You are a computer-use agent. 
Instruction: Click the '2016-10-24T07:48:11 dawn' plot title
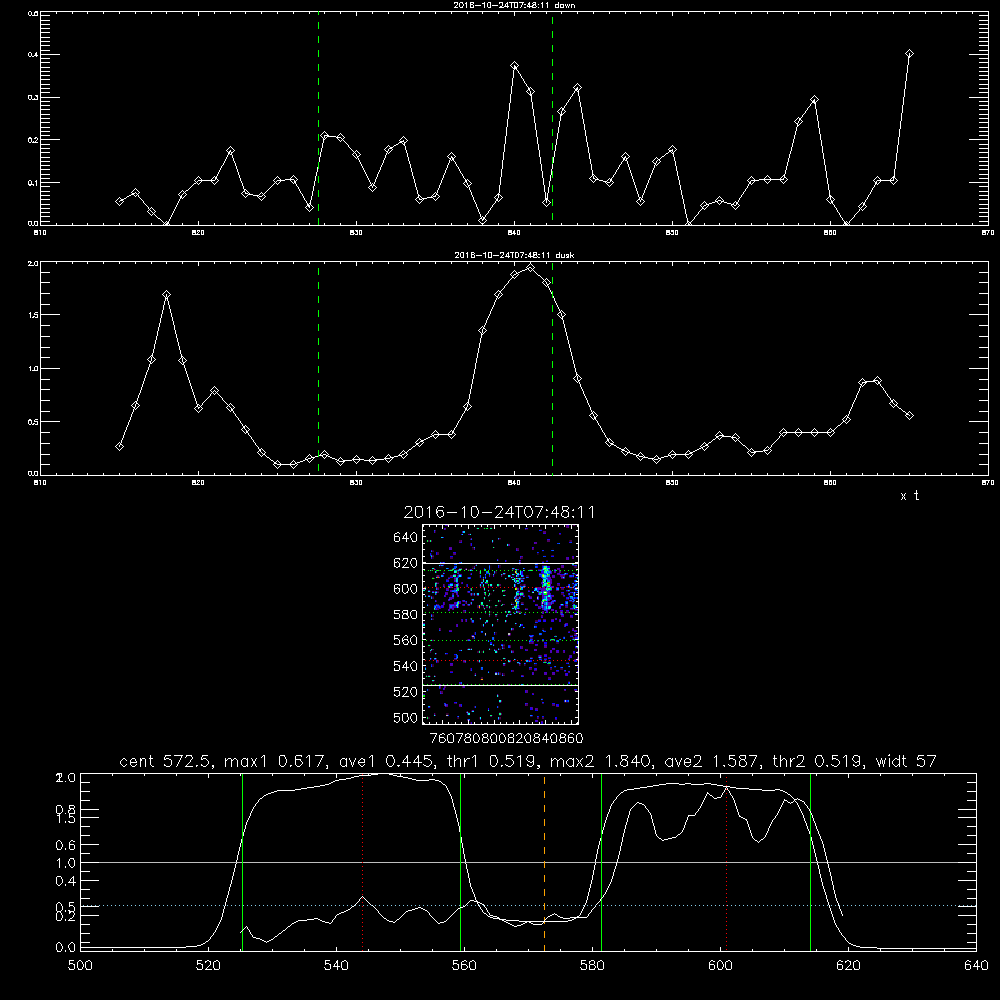[514, 5]
